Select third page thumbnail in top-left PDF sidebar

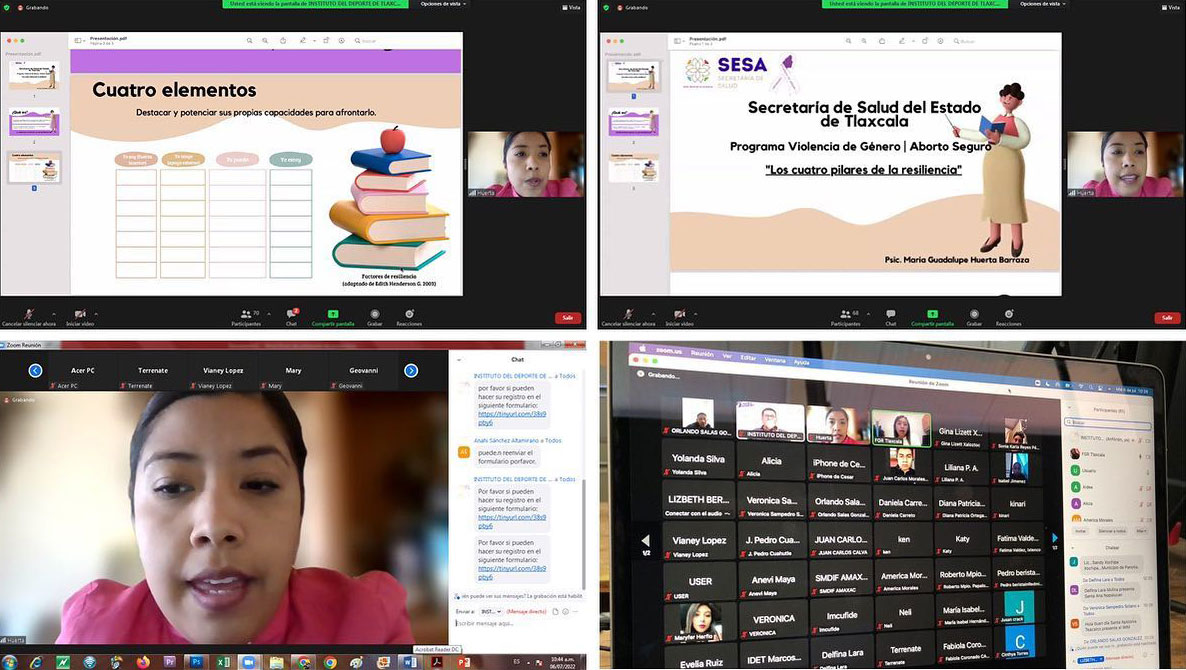coord(34,168)
